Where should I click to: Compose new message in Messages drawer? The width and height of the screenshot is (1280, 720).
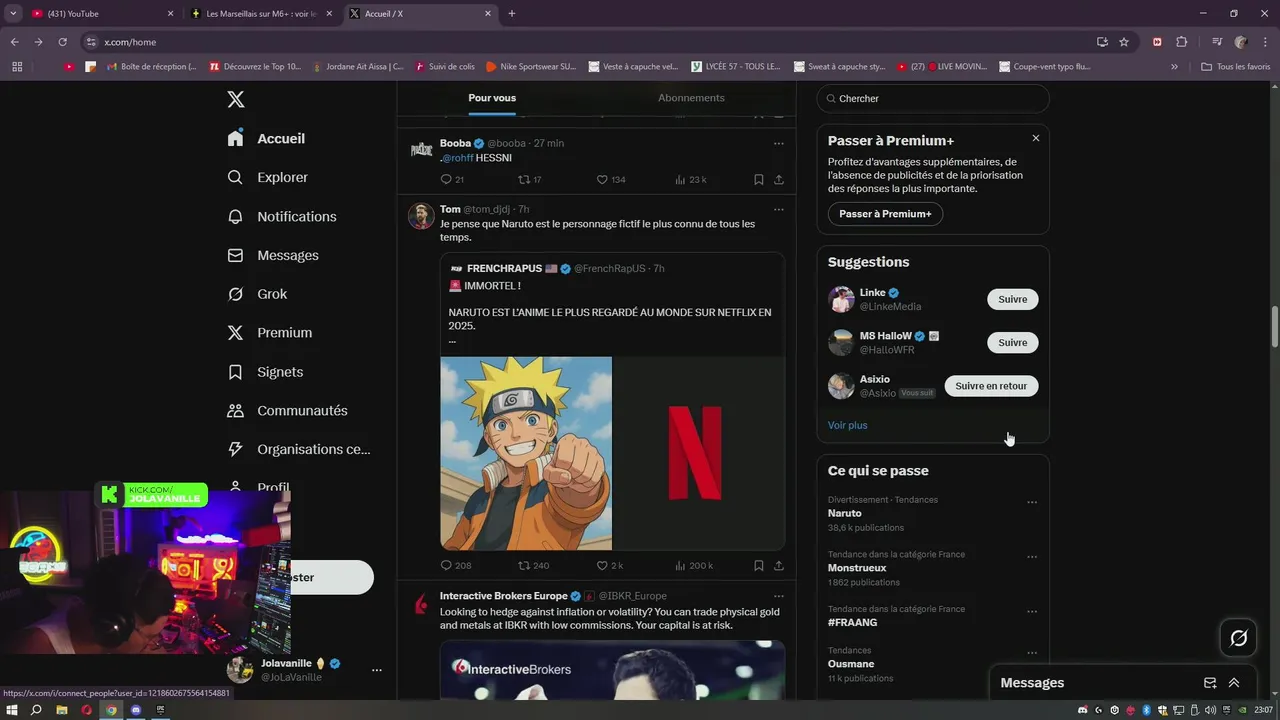pyautogui.click(x=1210, y=683)
